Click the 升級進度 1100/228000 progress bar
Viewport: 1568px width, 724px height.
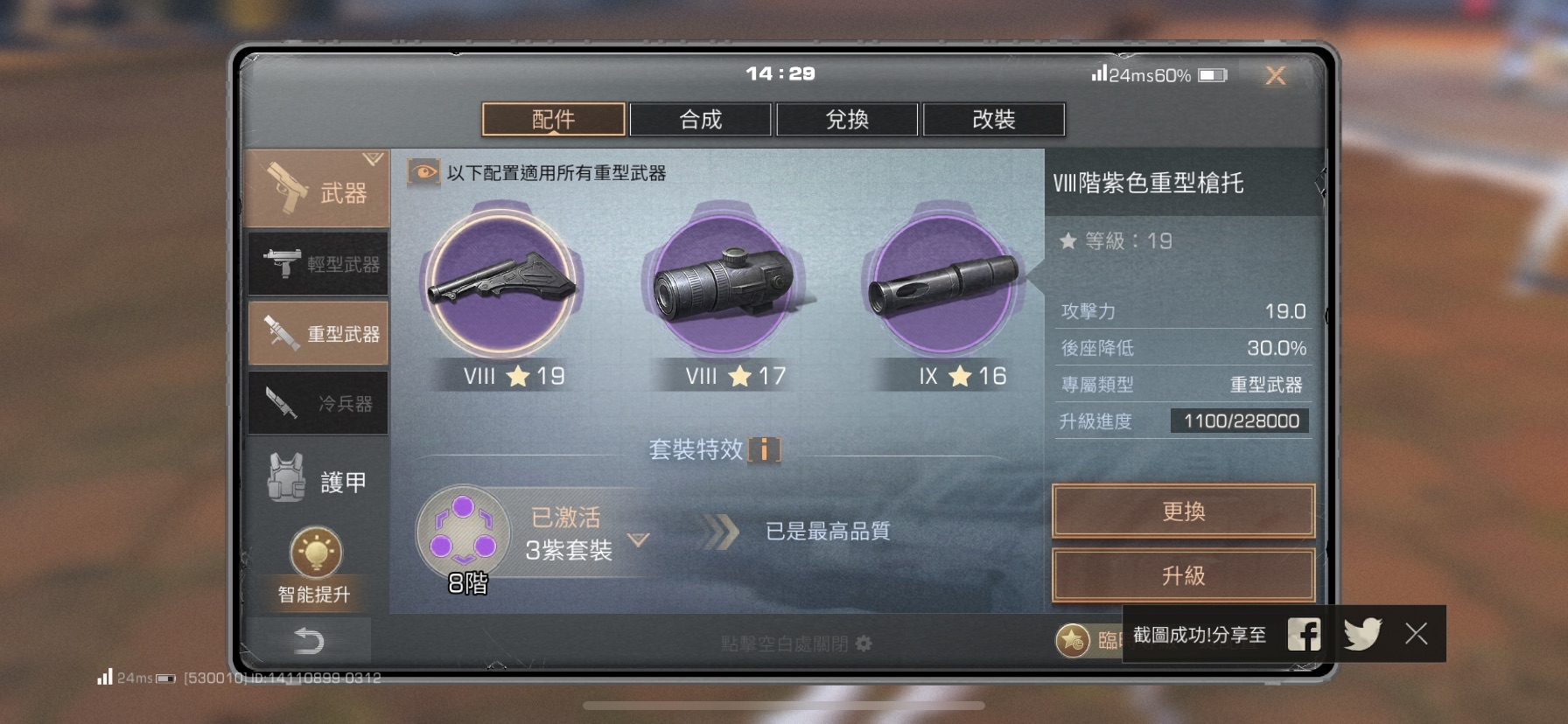1240,421
